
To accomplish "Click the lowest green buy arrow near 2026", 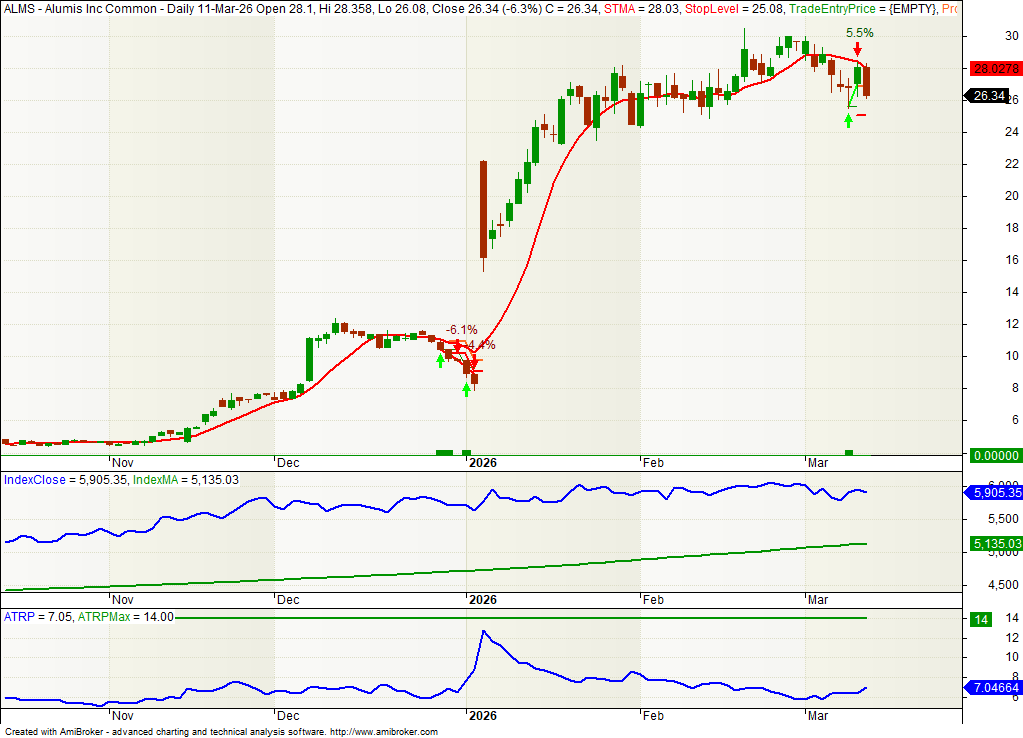I will click(x=466, y=389).
